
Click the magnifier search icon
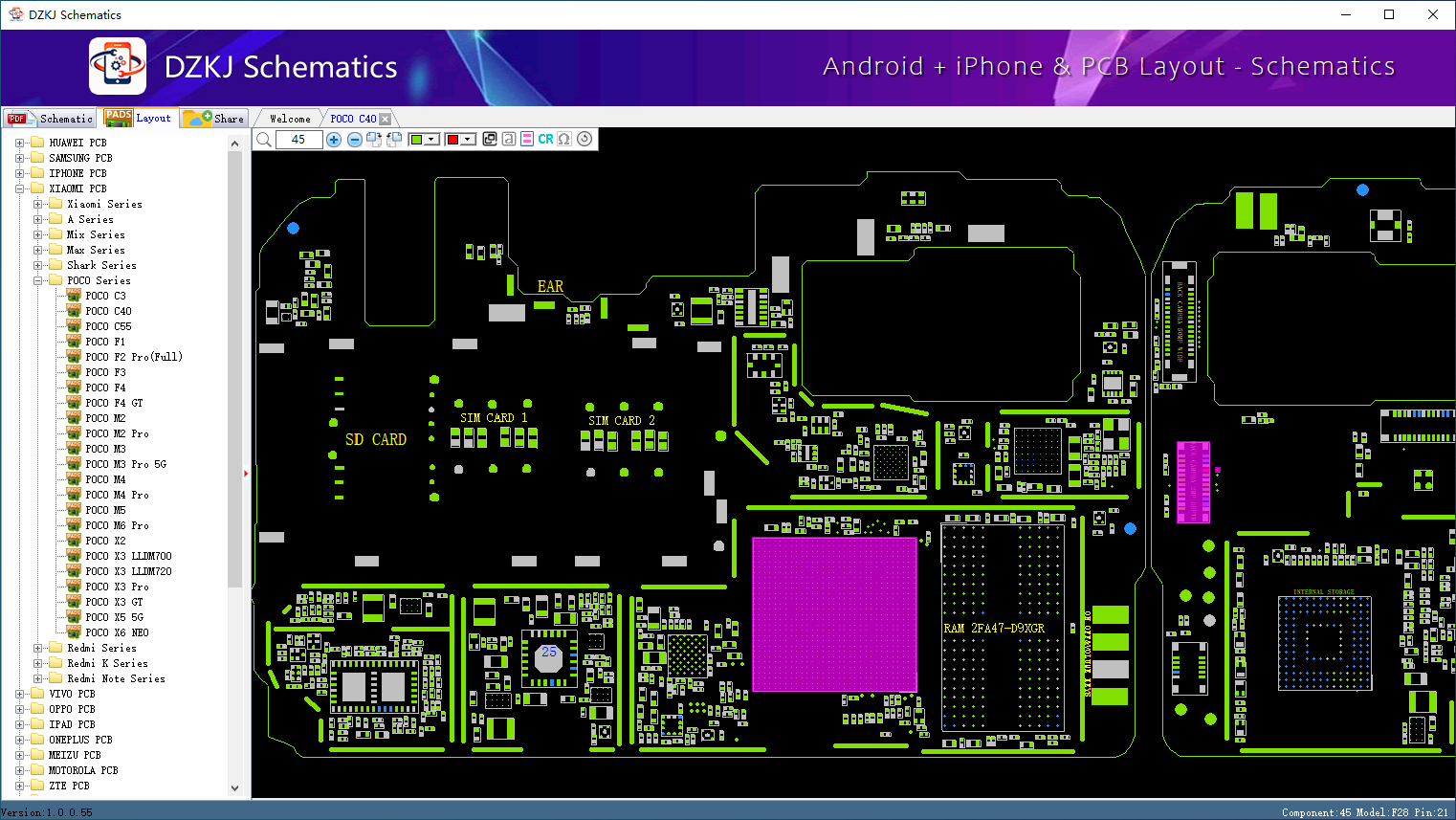pyautogui.click(x=264, y=140)
